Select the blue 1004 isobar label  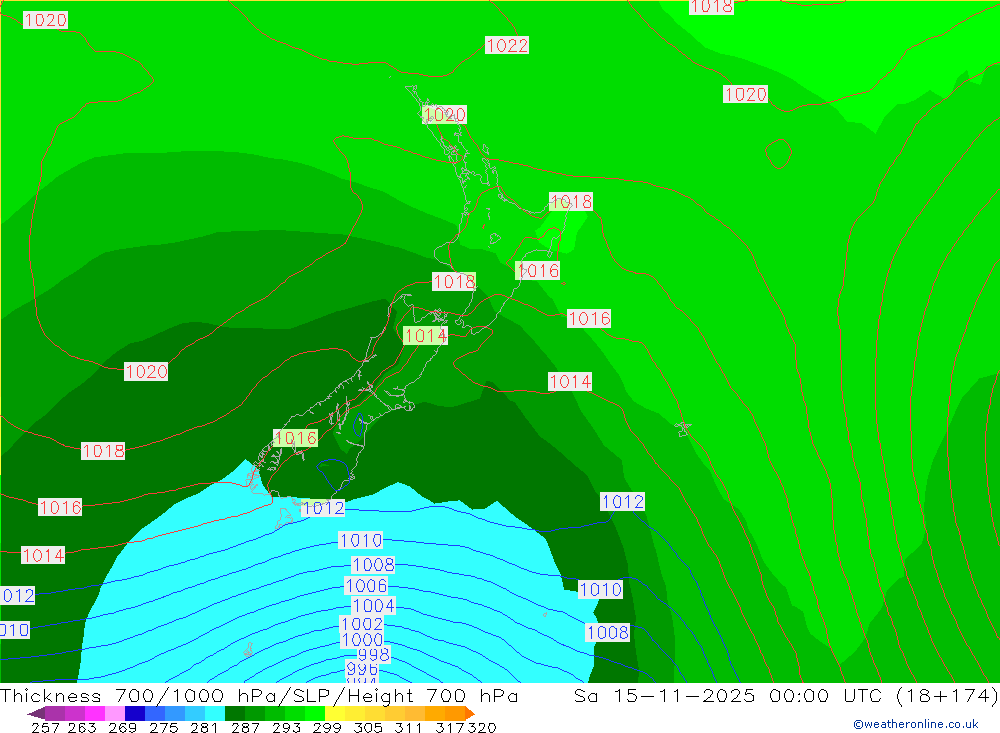pyautogui.click(x=373, y=606)
